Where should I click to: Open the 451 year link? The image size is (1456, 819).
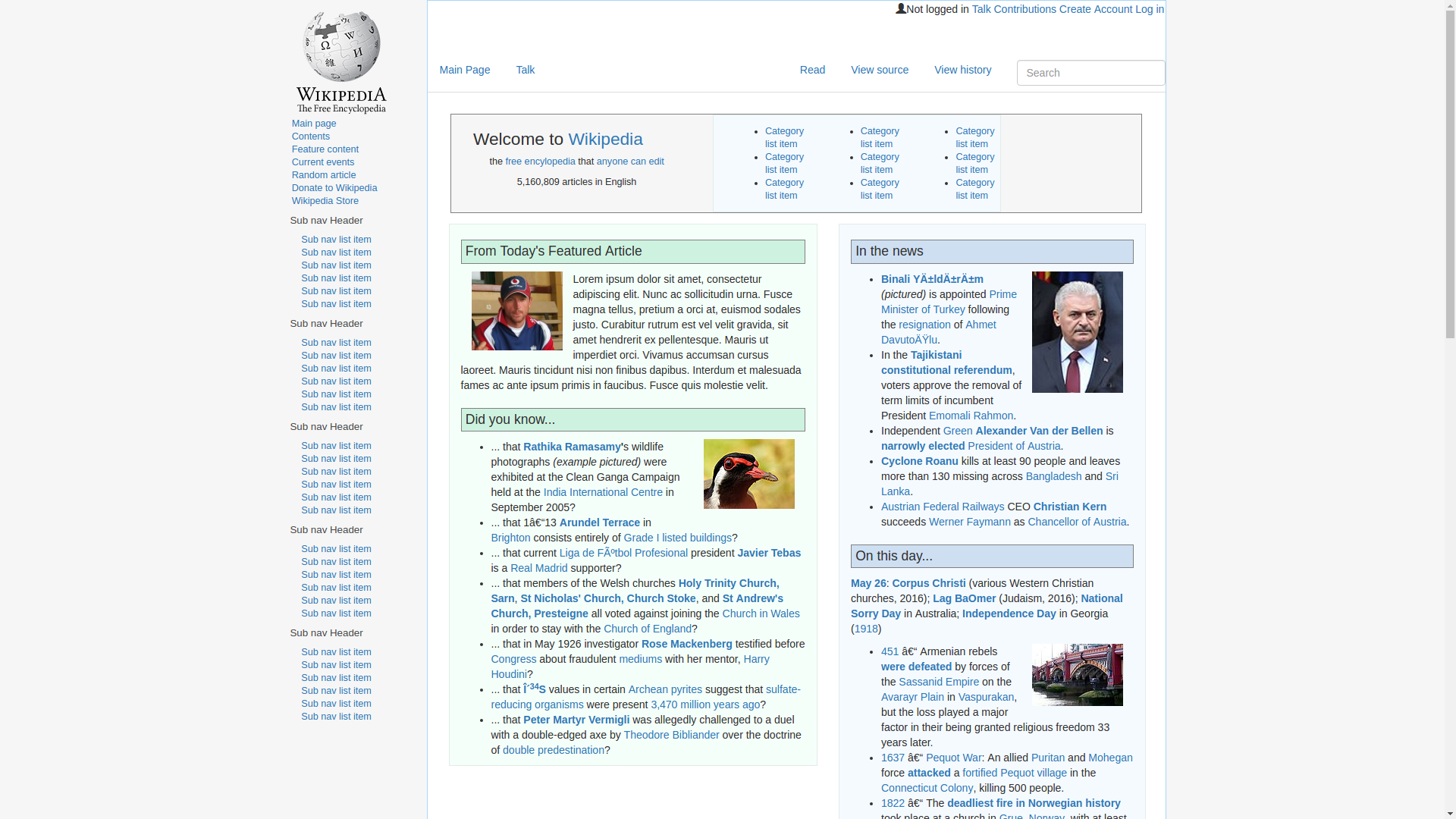[890, 651]
